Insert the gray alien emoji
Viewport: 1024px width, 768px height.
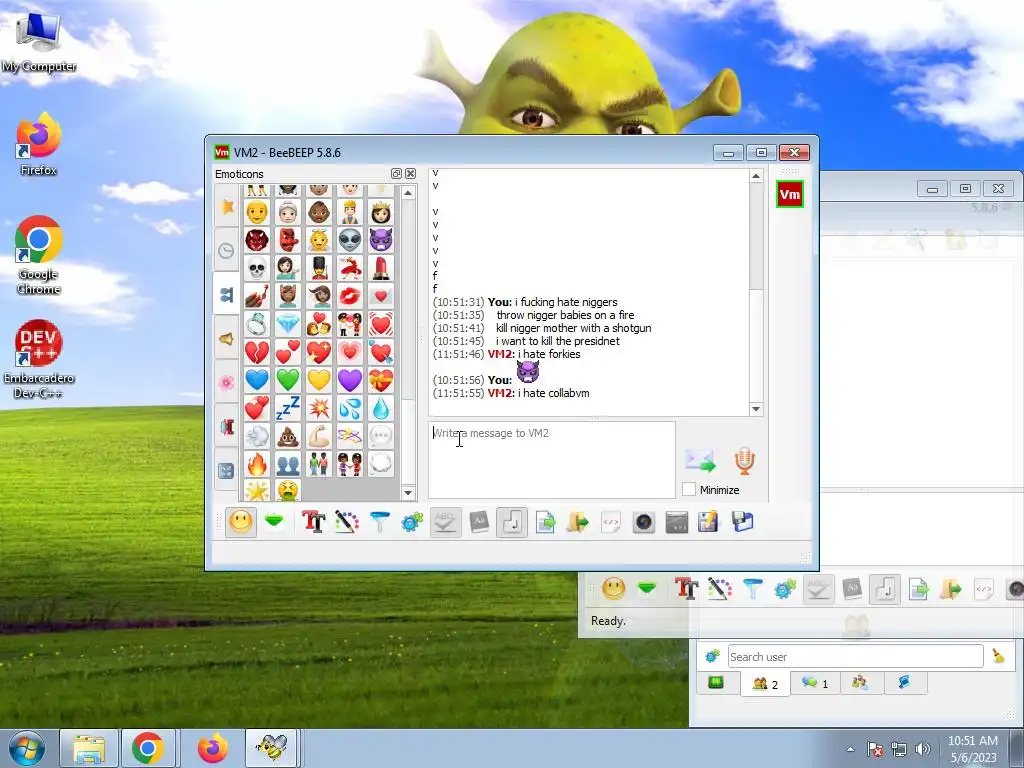click(350, 240)
